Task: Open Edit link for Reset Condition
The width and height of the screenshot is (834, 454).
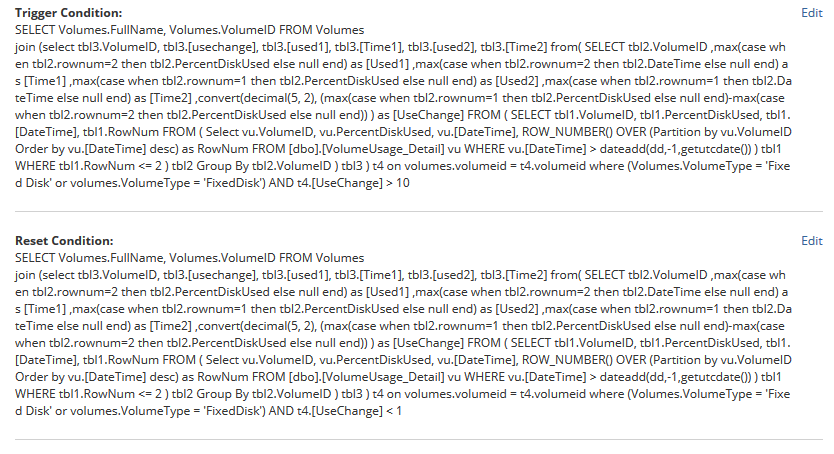Action: (812, 241)
